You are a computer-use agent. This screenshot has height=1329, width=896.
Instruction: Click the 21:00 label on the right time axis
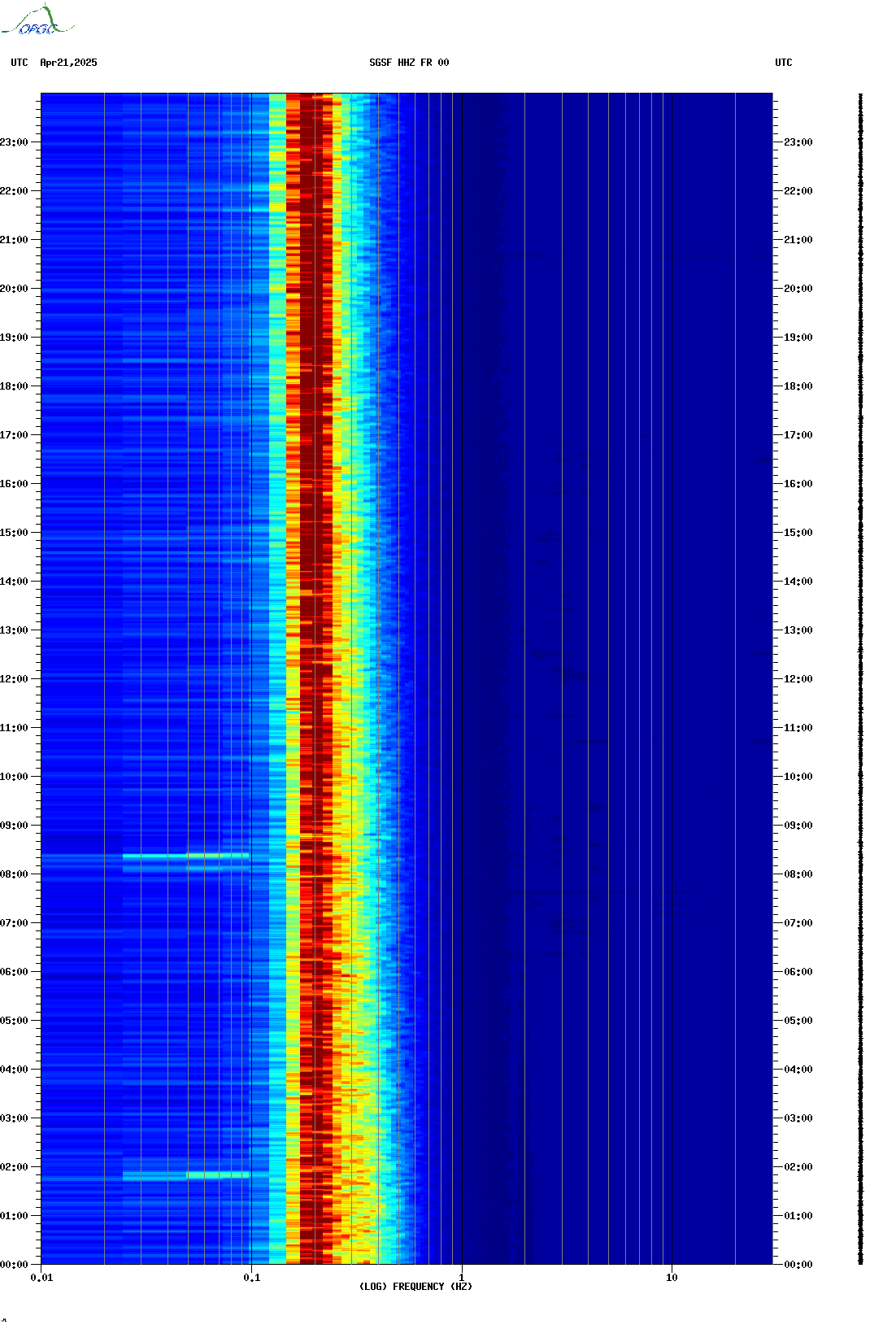pyautogui.click(x=798, y=240)
